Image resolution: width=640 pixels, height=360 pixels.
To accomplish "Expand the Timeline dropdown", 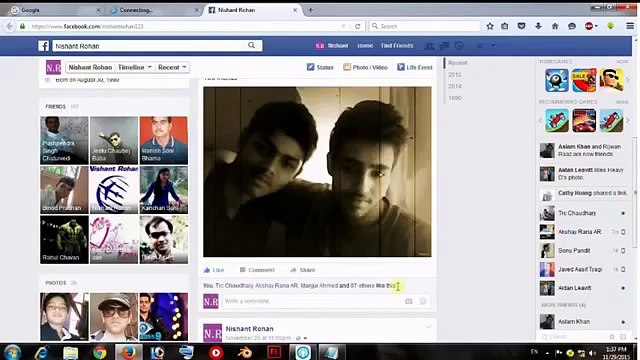I will coord(134,67).
